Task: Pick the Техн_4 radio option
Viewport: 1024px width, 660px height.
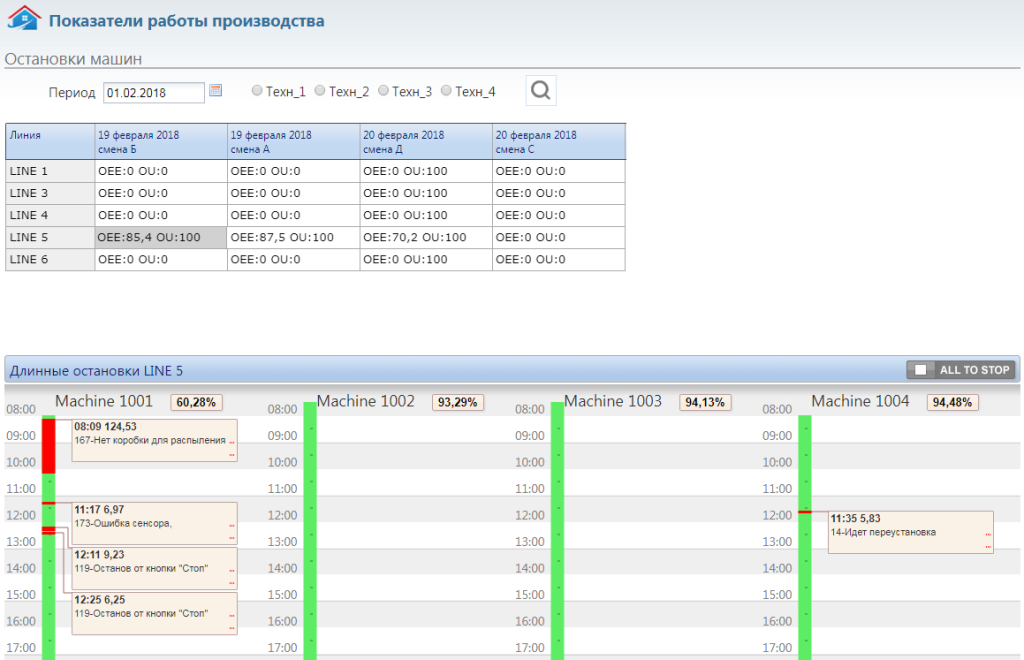Action: click(446, 91)
